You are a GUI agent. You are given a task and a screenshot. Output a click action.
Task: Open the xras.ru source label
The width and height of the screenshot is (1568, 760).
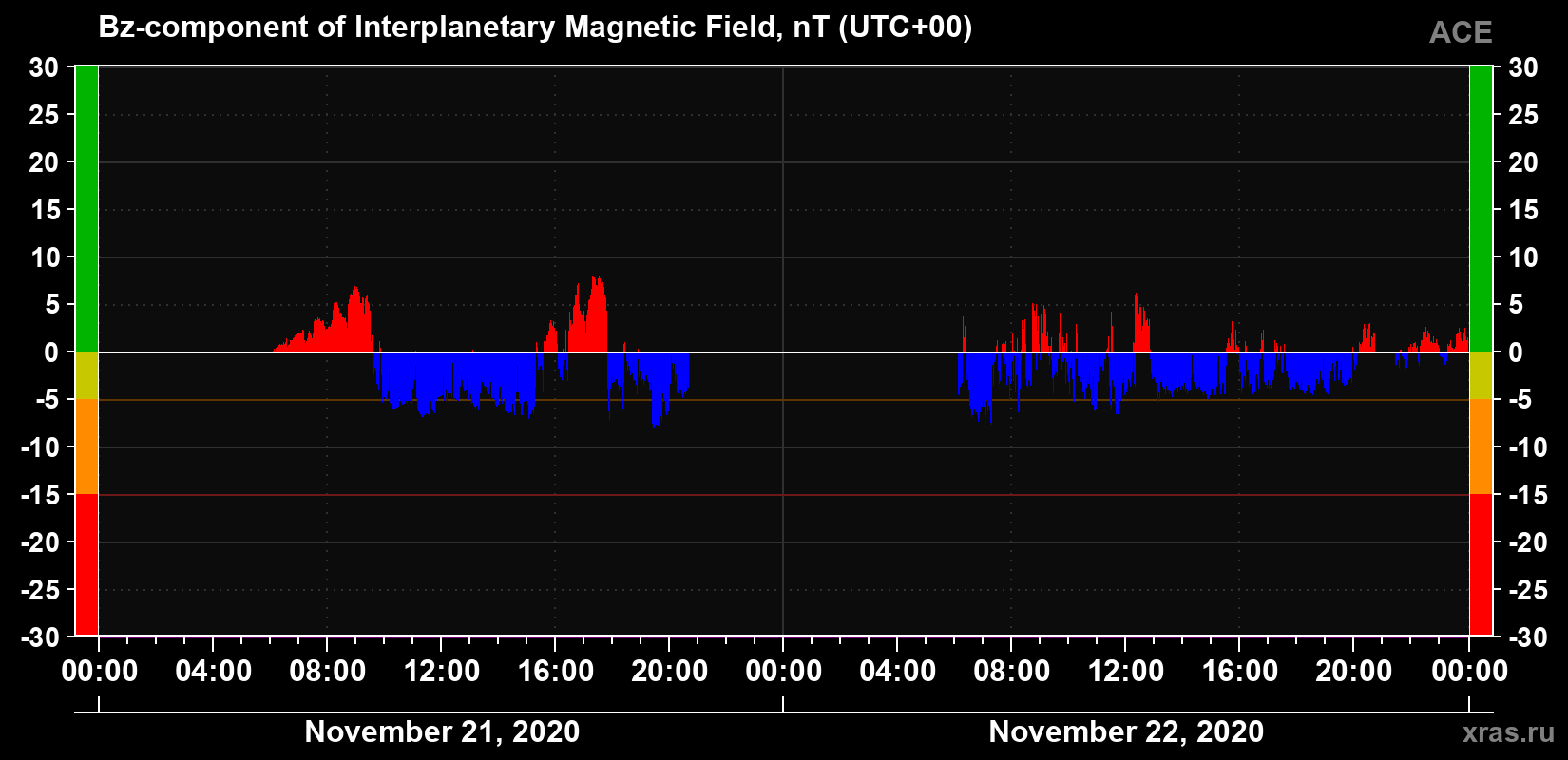tap(1509, 732)
